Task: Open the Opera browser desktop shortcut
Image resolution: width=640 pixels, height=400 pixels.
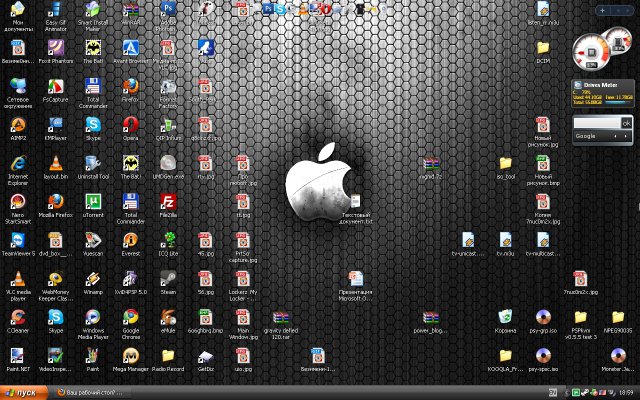Action: coord(130,125)
